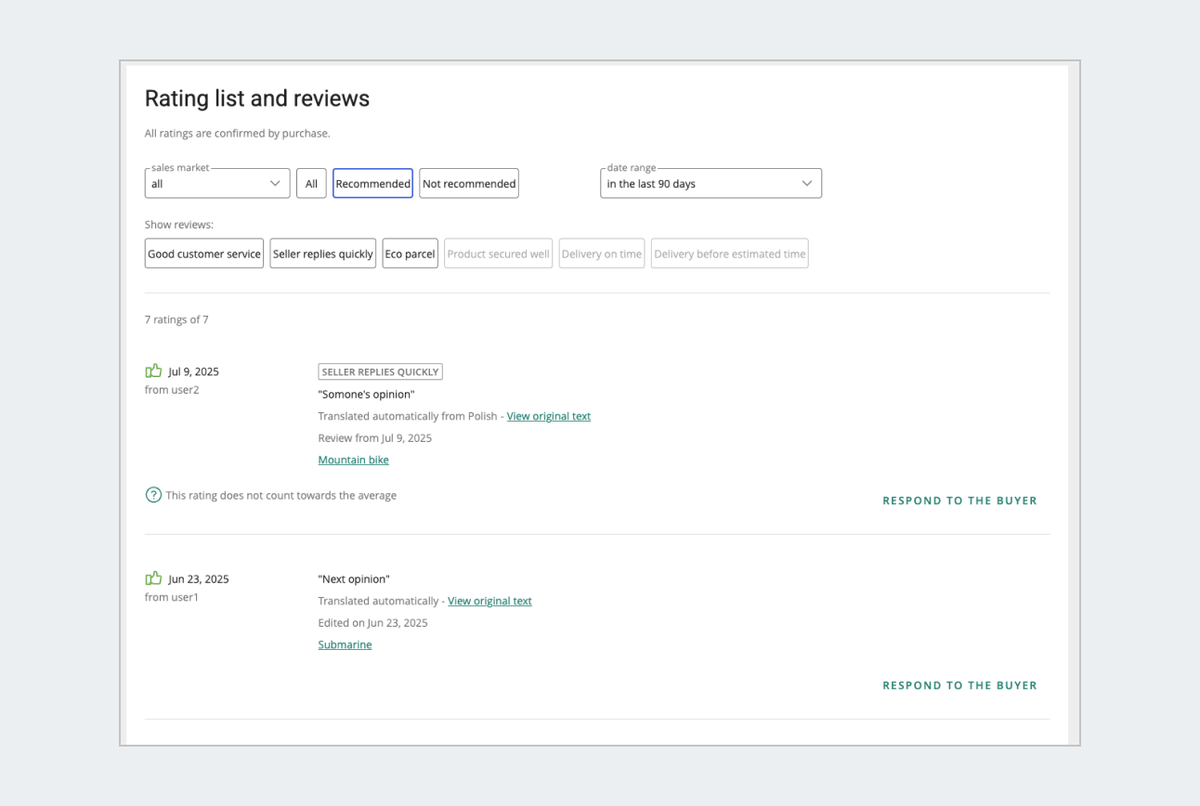The height and width of the screenshot is (806, 1200).
Task: Click the thumbs-up icon on Jul 9 review
Action: tap(153, 371)
